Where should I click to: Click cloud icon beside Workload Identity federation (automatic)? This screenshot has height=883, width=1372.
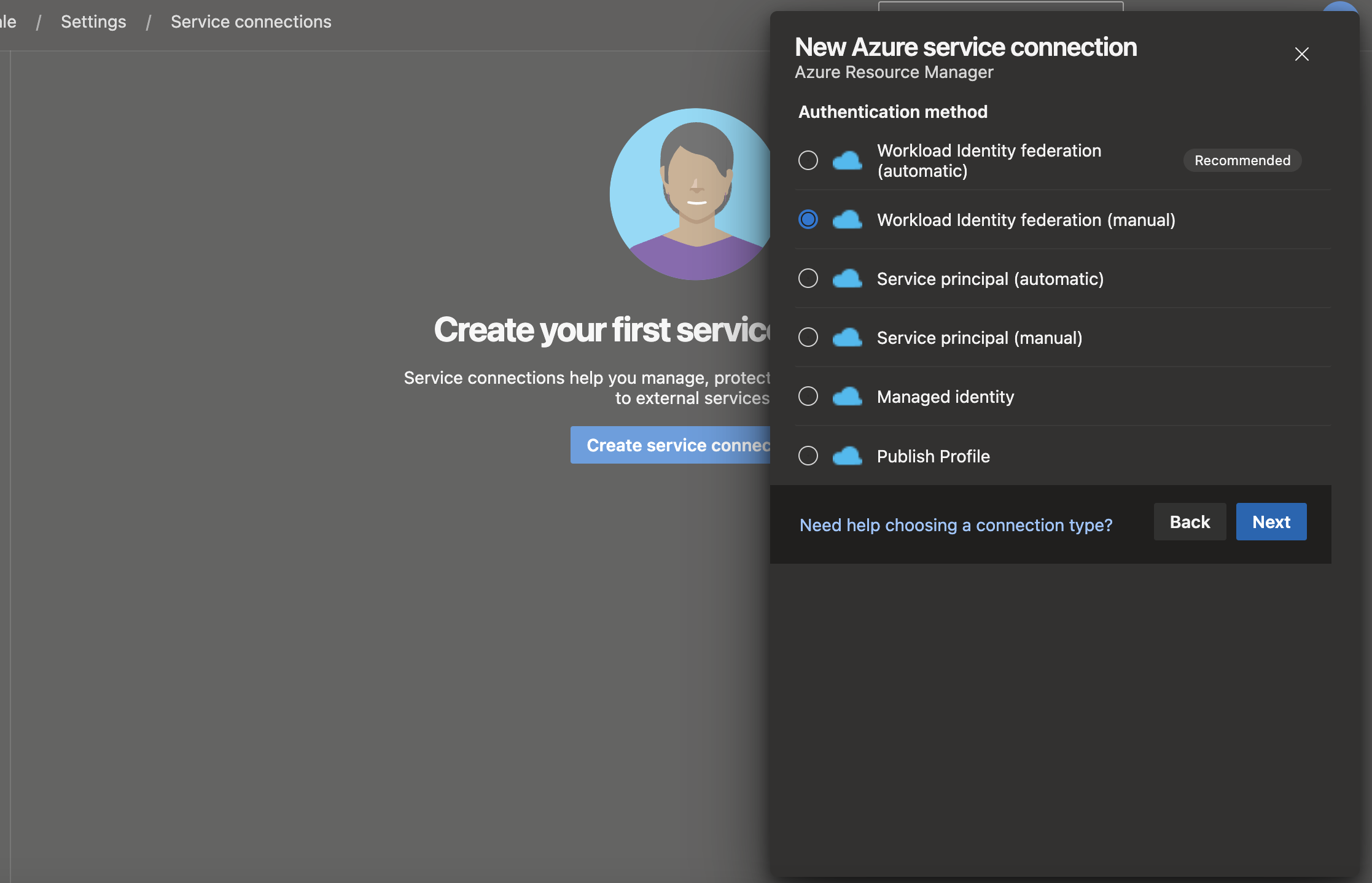coord(847,160)
